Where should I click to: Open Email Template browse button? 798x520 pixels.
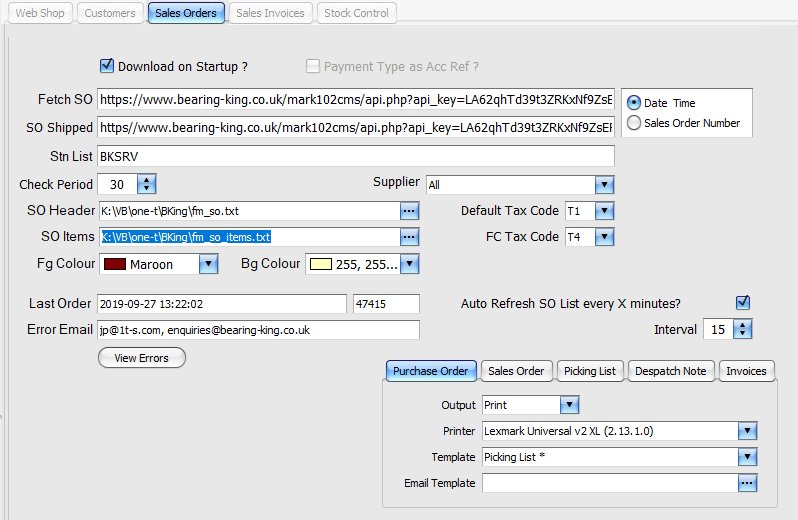tap(747, 482)
